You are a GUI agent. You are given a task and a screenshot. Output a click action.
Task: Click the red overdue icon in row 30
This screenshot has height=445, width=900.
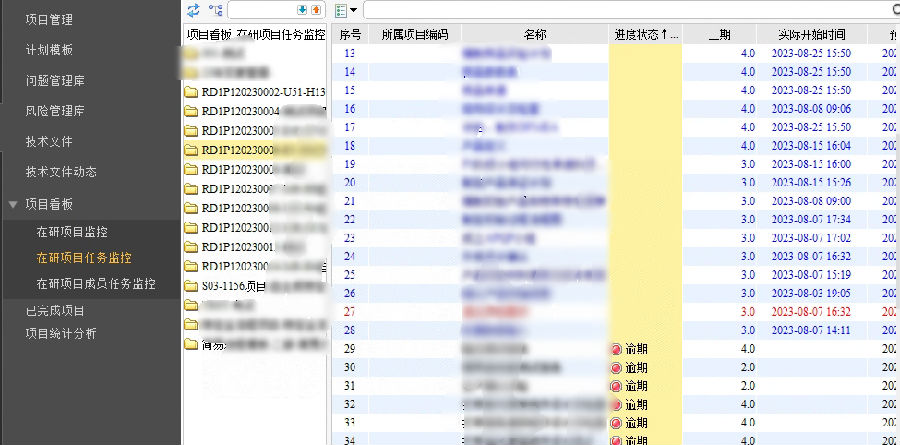[617, 367]
